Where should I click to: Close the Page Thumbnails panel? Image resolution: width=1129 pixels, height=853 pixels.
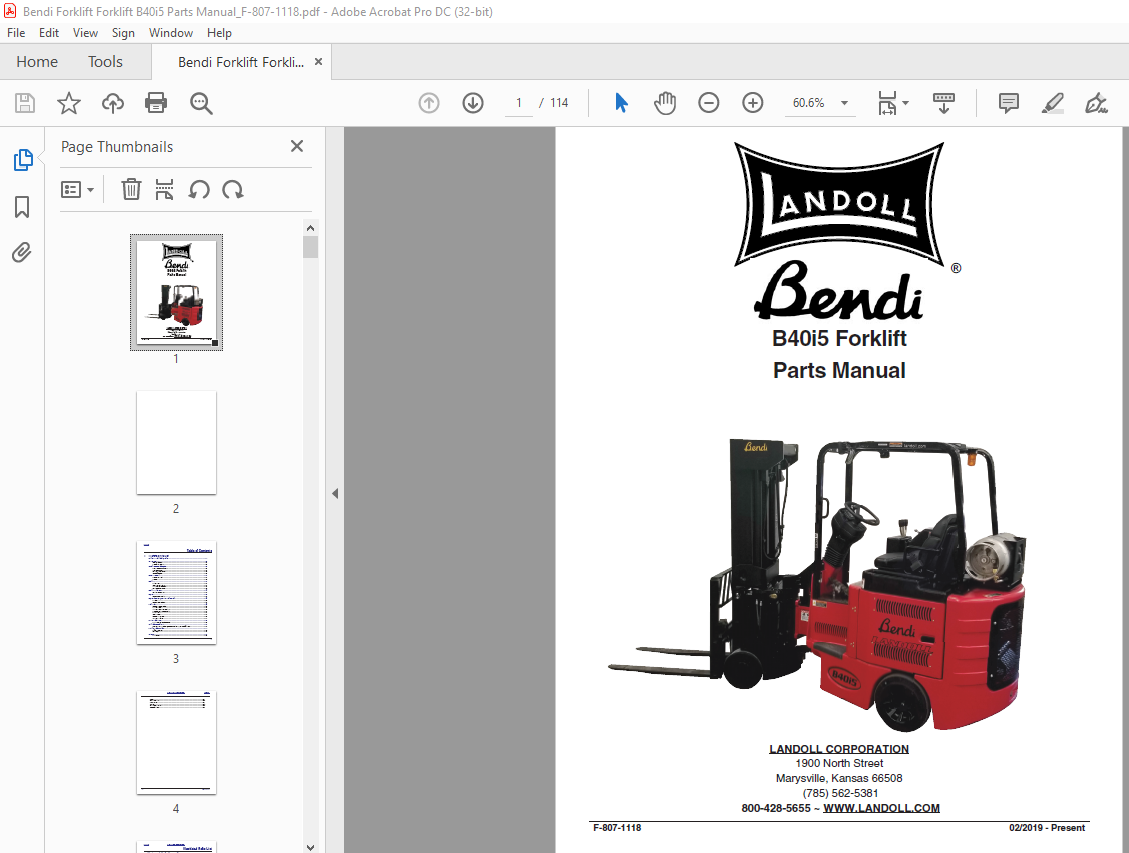[x=297, y=146]
